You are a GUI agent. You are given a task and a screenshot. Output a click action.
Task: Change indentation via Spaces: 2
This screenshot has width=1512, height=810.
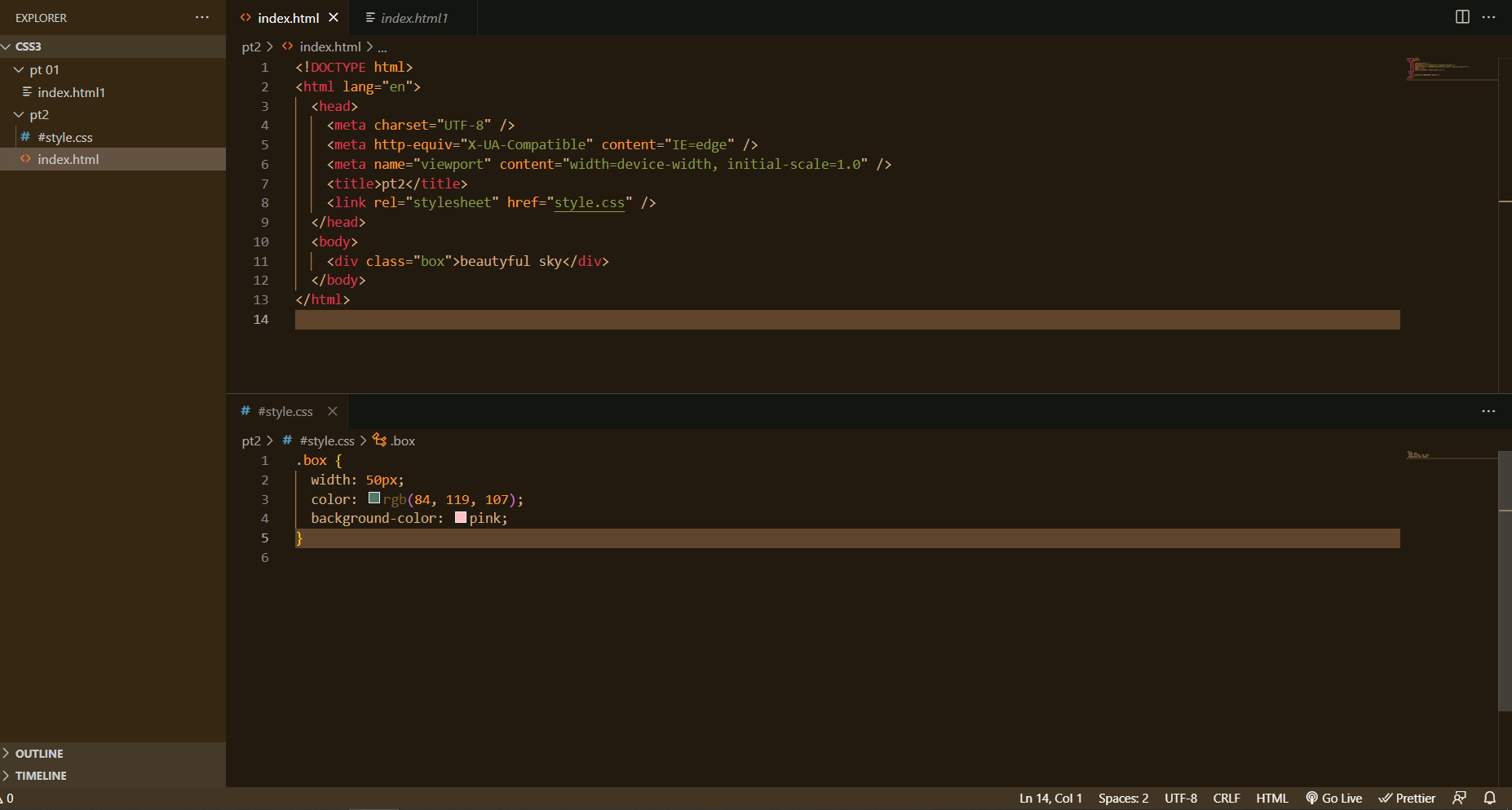point(1123,798)
